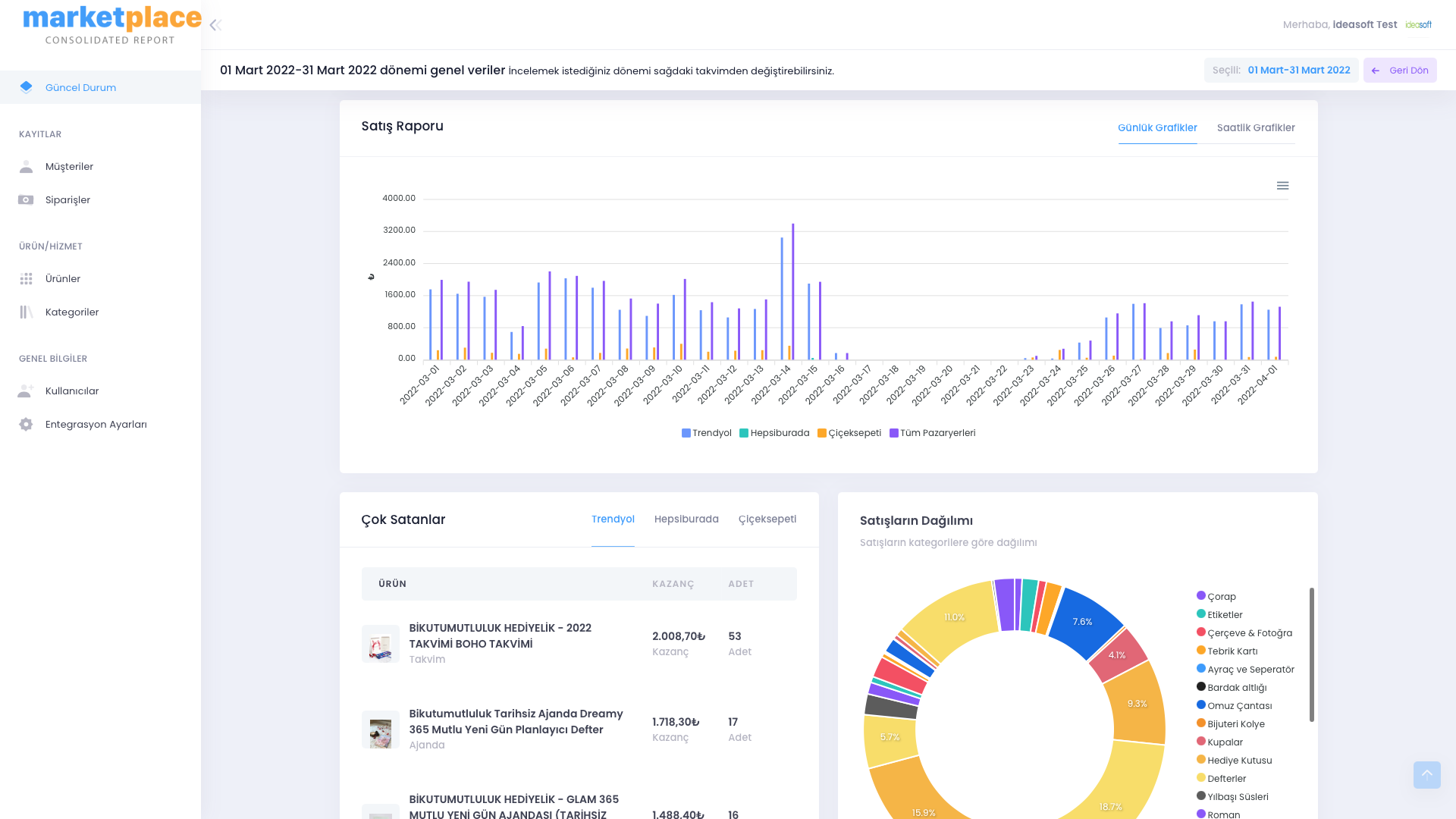Click the Ürünler grid icon
1456x819 pixels.
tap(27, 278)
